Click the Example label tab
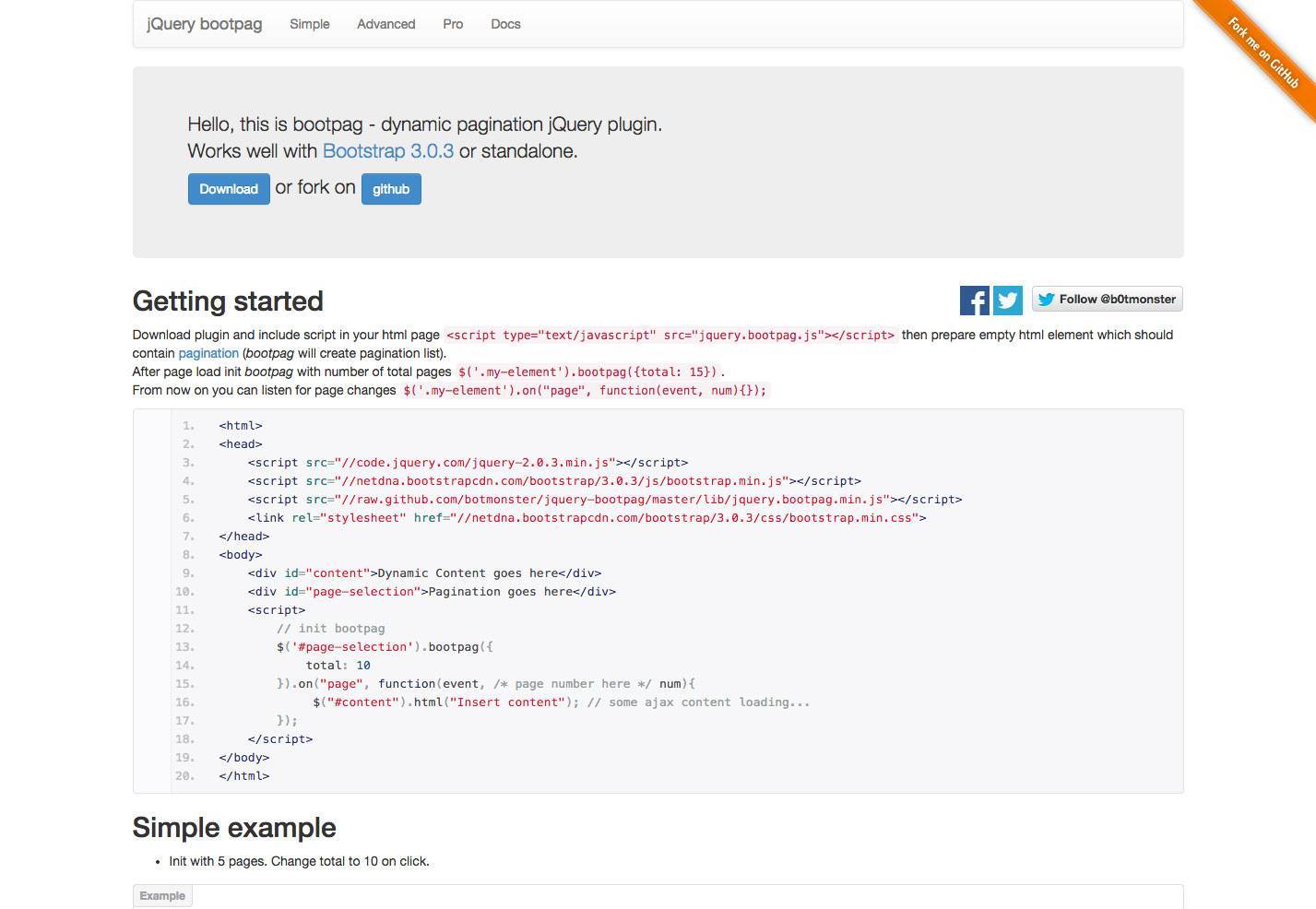 click(x=162, y=896)
